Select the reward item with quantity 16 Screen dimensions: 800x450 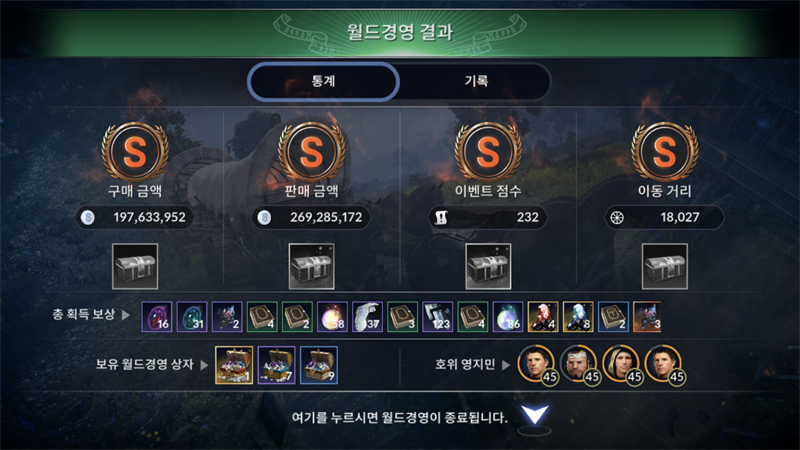click(157, 317)
